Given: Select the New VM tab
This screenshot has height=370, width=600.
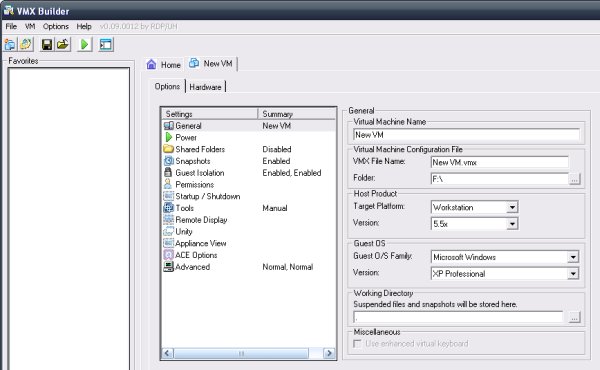Looking at the screenshot, I should tap(212, 64).
